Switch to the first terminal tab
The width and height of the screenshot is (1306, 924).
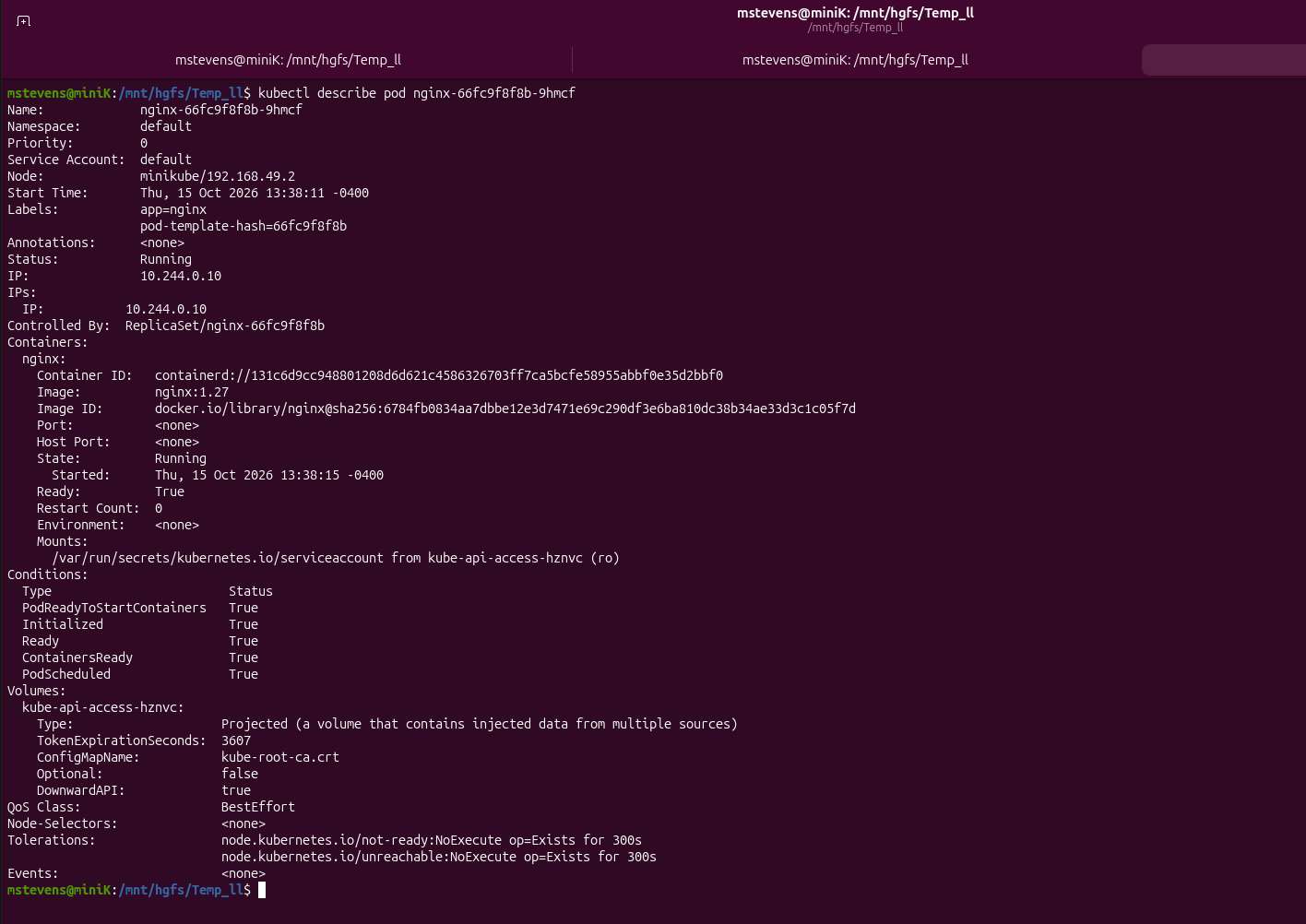(x=288, y=60)
